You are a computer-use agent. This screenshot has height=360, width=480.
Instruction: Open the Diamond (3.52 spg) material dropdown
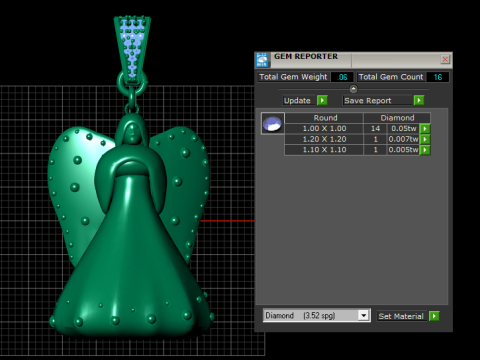pos(364,315)
